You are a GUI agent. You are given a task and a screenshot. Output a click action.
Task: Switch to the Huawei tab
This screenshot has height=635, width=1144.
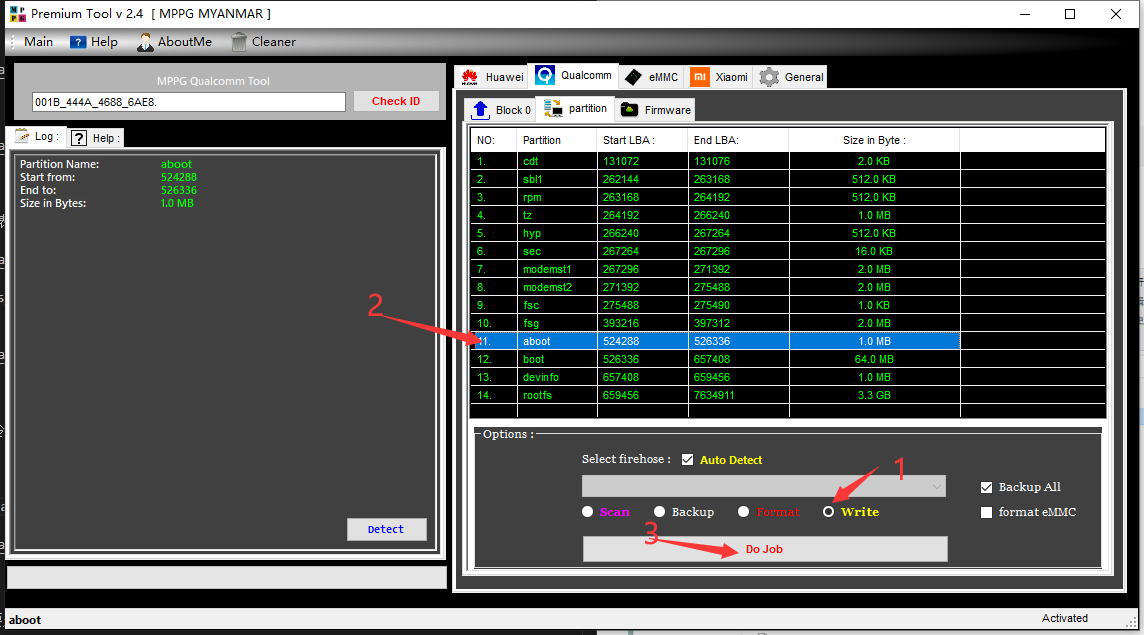coord(491,77)
